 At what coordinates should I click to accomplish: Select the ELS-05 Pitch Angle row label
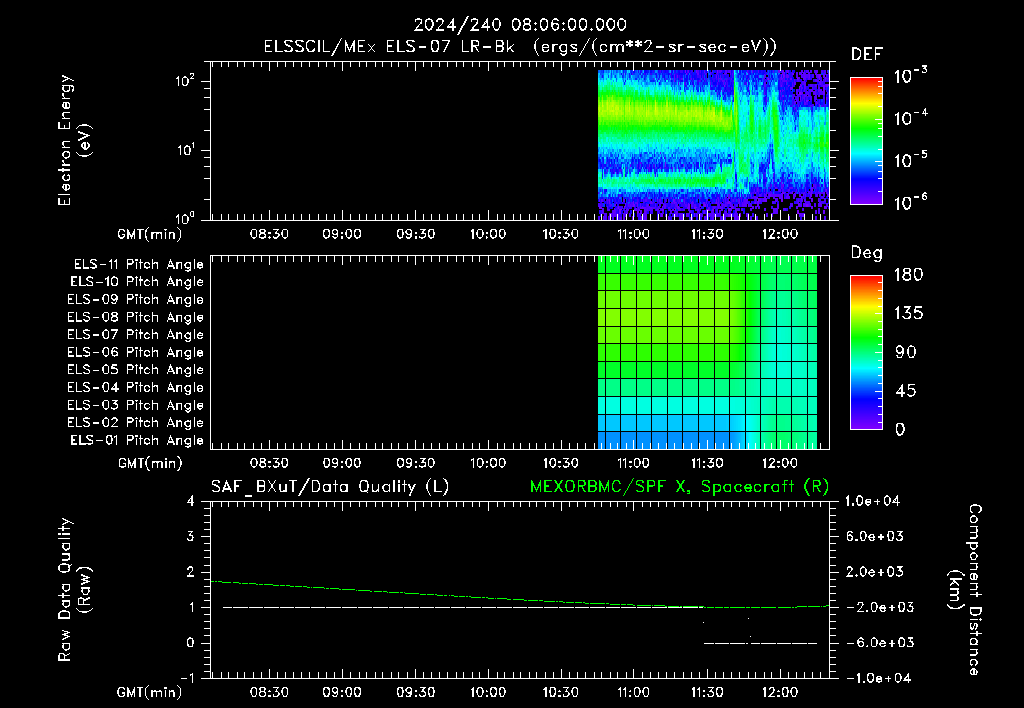[135, 370]
